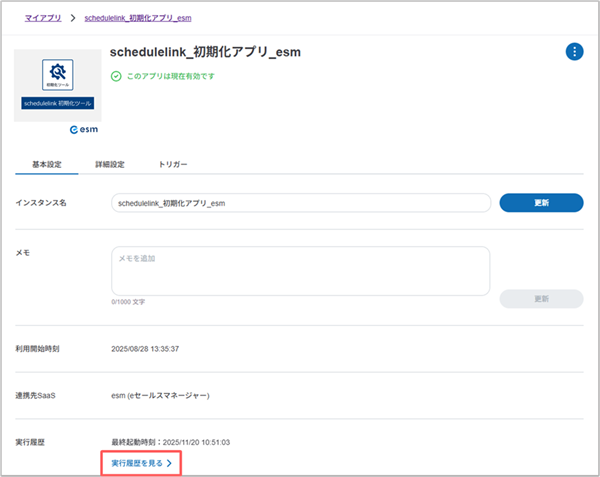Open the 詳細設定 tab
This screenshot has width=600, height=477.
[x=109, y=164]
